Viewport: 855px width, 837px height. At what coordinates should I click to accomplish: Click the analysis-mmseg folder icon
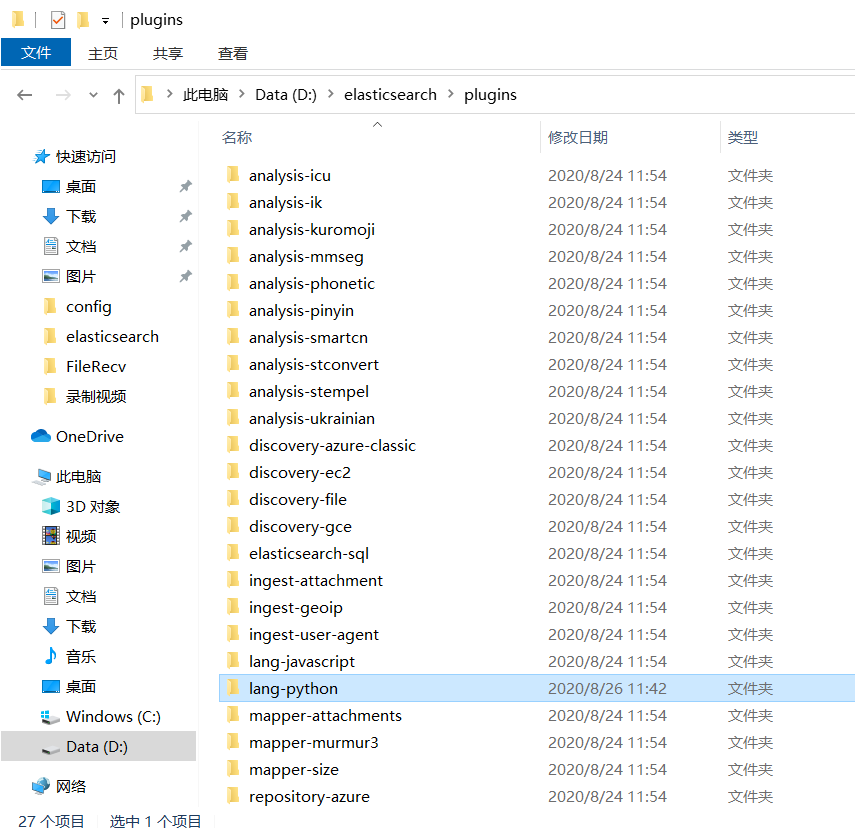[x=233, y=255]
